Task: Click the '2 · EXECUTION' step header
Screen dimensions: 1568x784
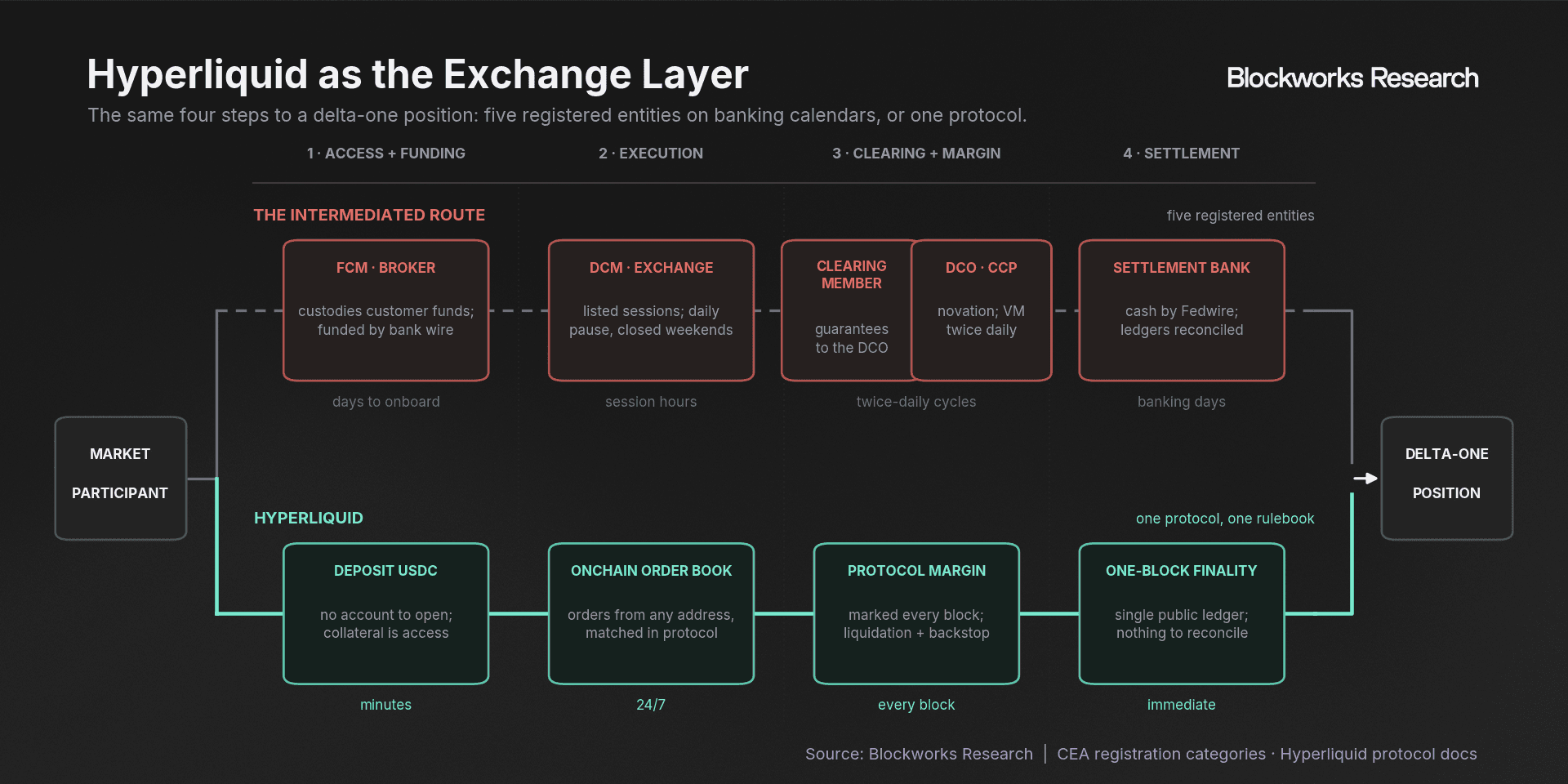Action: pos(651,154)
